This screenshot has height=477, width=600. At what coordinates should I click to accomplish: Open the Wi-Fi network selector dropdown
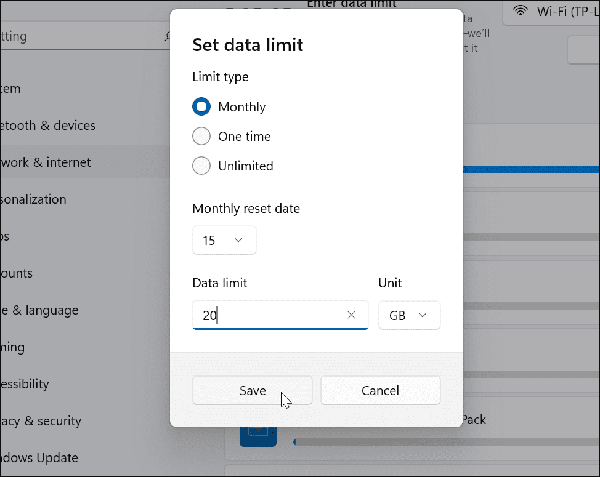coord(553,13)
